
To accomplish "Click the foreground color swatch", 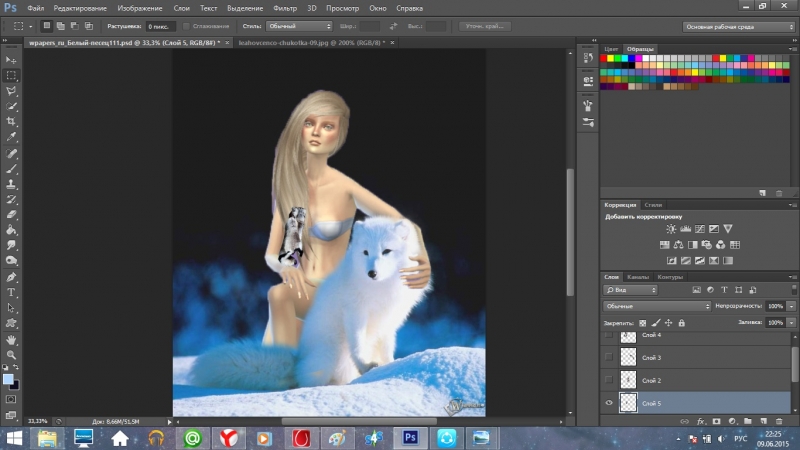I will click(x=8, y=380).
